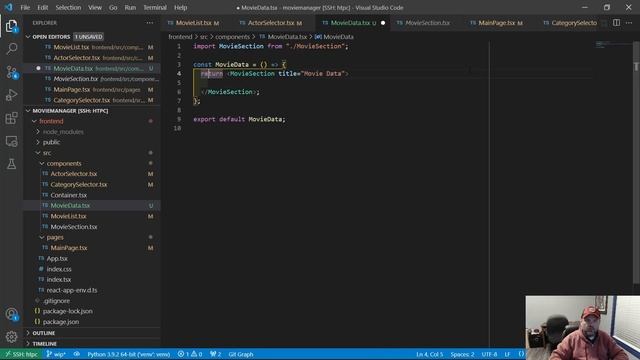Switch to the MovieSection.tsx tab

point(427,23)
